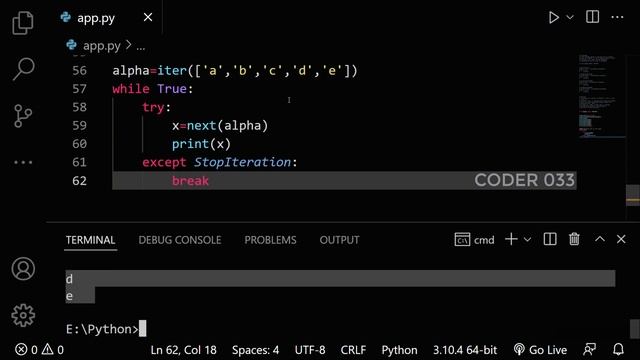Click the terminal scrollbar thumb
This screenshot has width=640, height=360.
(635, 329)
